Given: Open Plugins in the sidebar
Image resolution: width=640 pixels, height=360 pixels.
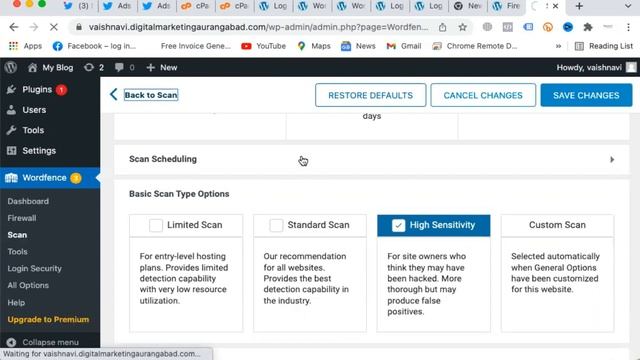Looking at the screenshot, I should (x=37, y=89).
